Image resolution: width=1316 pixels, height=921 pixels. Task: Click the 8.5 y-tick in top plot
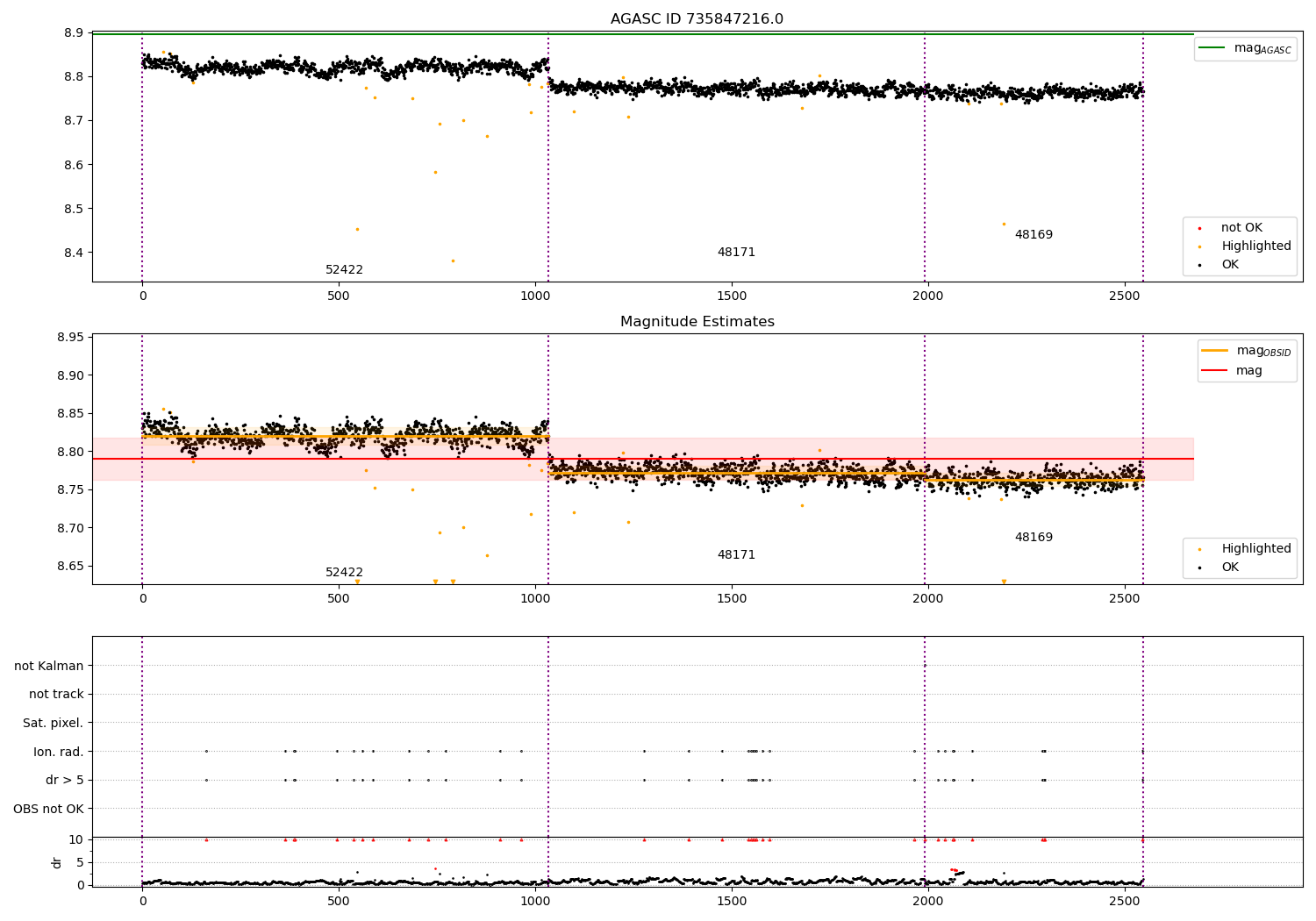coord(75,210)
